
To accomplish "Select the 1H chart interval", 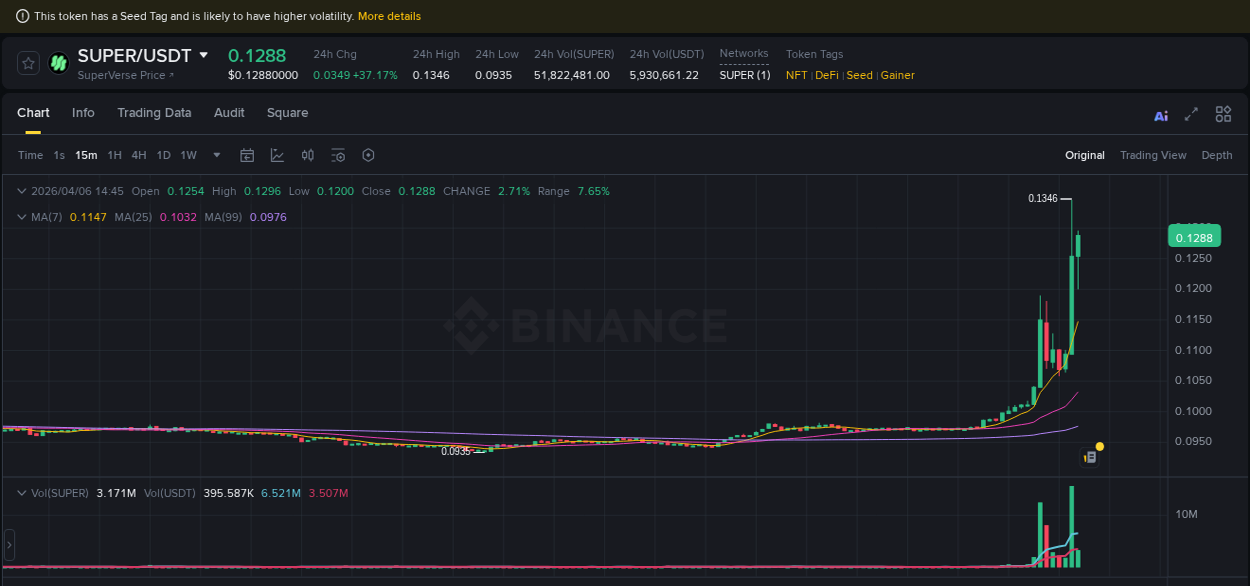I will tap(114, 155).
